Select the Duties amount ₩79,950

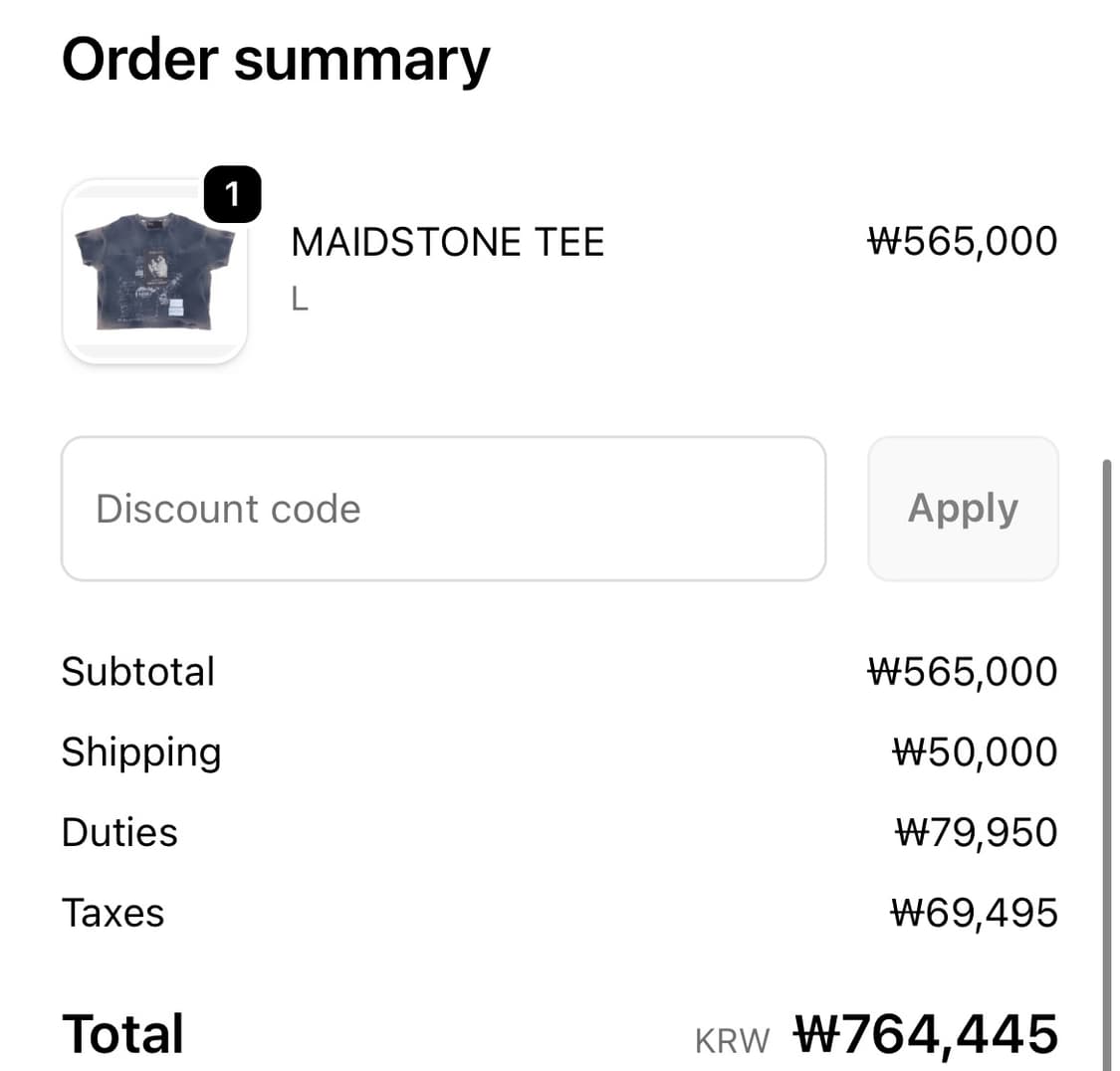point(976,832)
